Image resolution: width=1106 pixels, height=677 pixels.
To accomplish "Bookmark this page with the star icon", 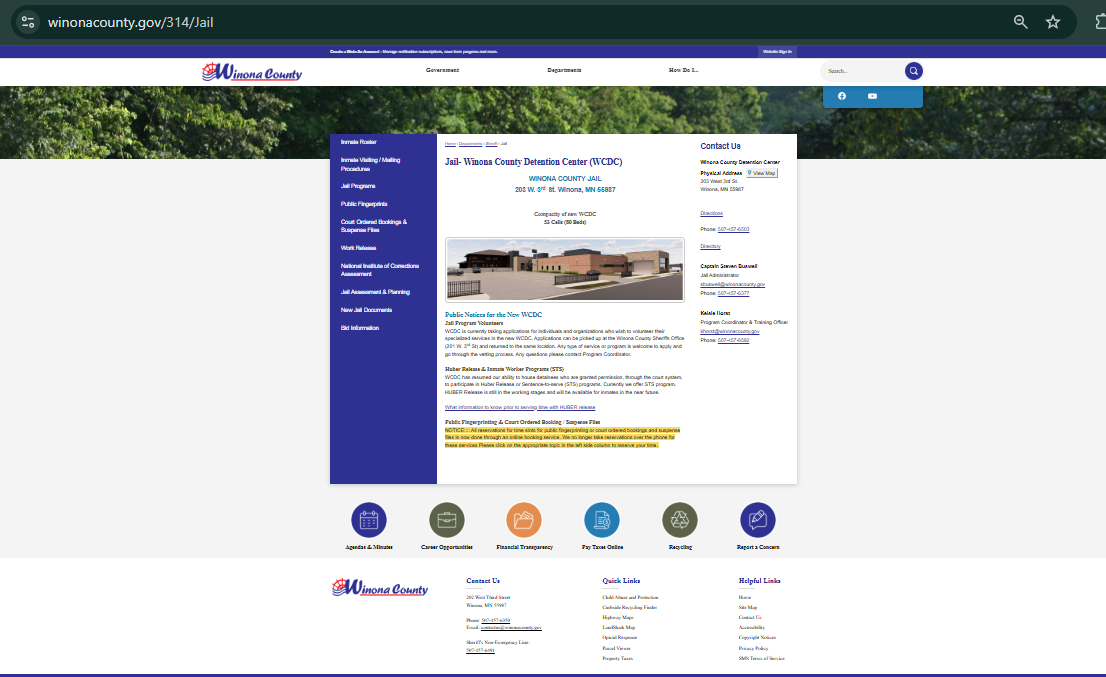I will click(1052, 22).
